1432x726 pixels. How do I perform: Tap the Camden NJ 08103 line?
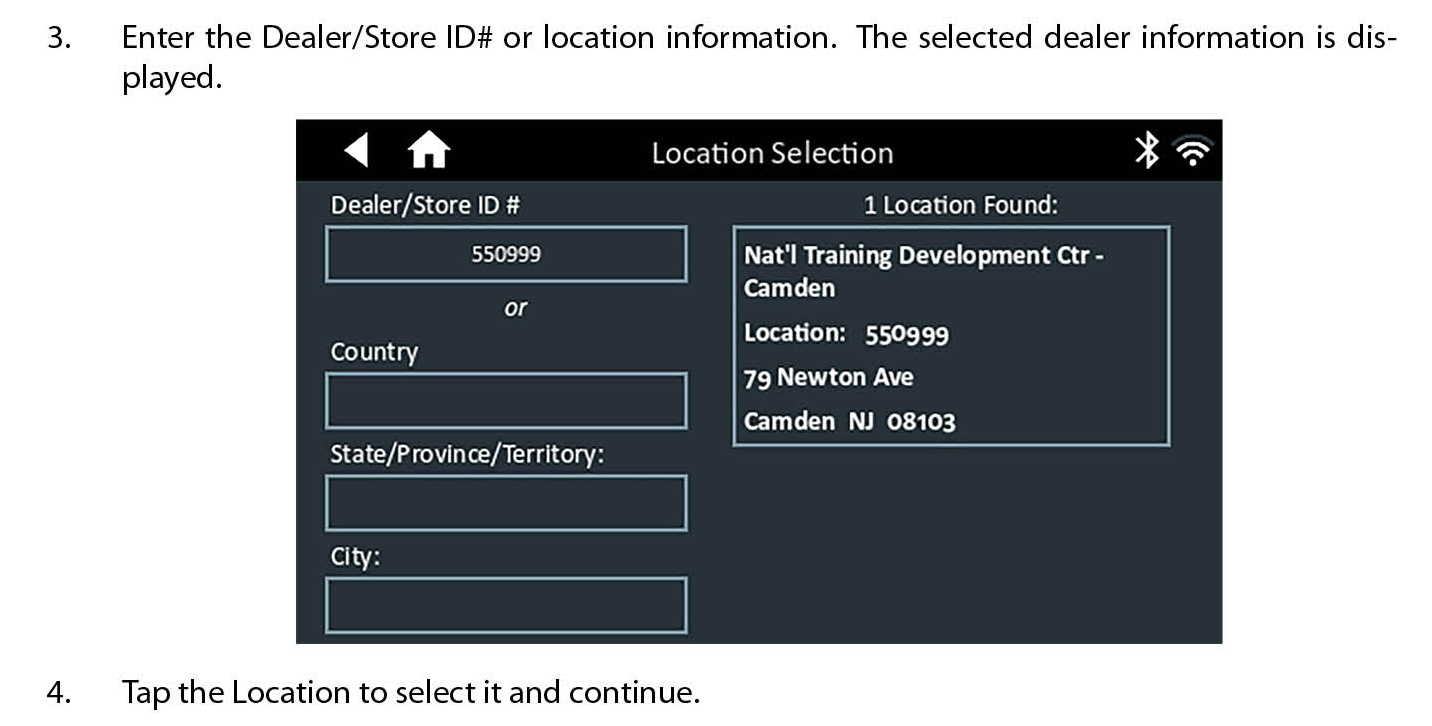coord(849,421)
